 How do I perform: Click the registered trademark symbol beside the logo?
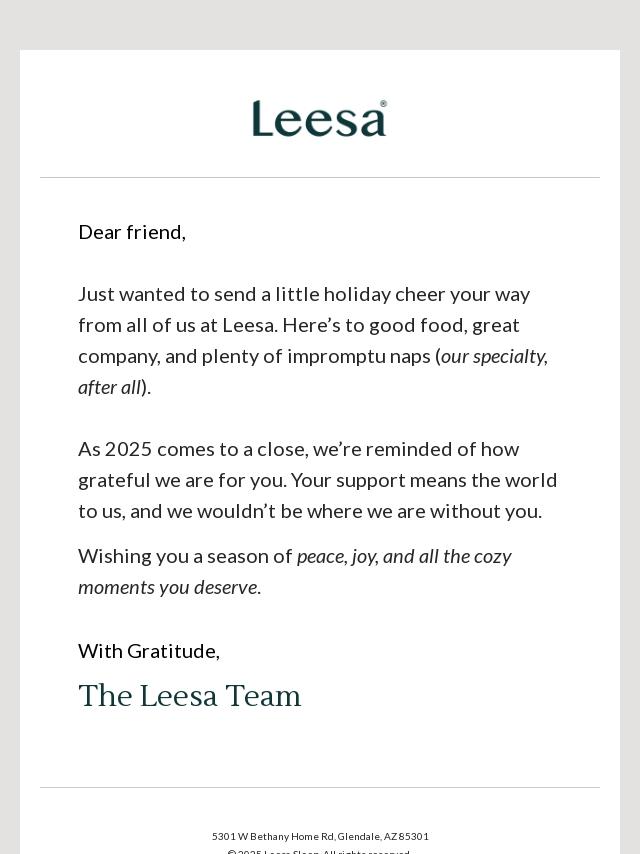[383, 103]
